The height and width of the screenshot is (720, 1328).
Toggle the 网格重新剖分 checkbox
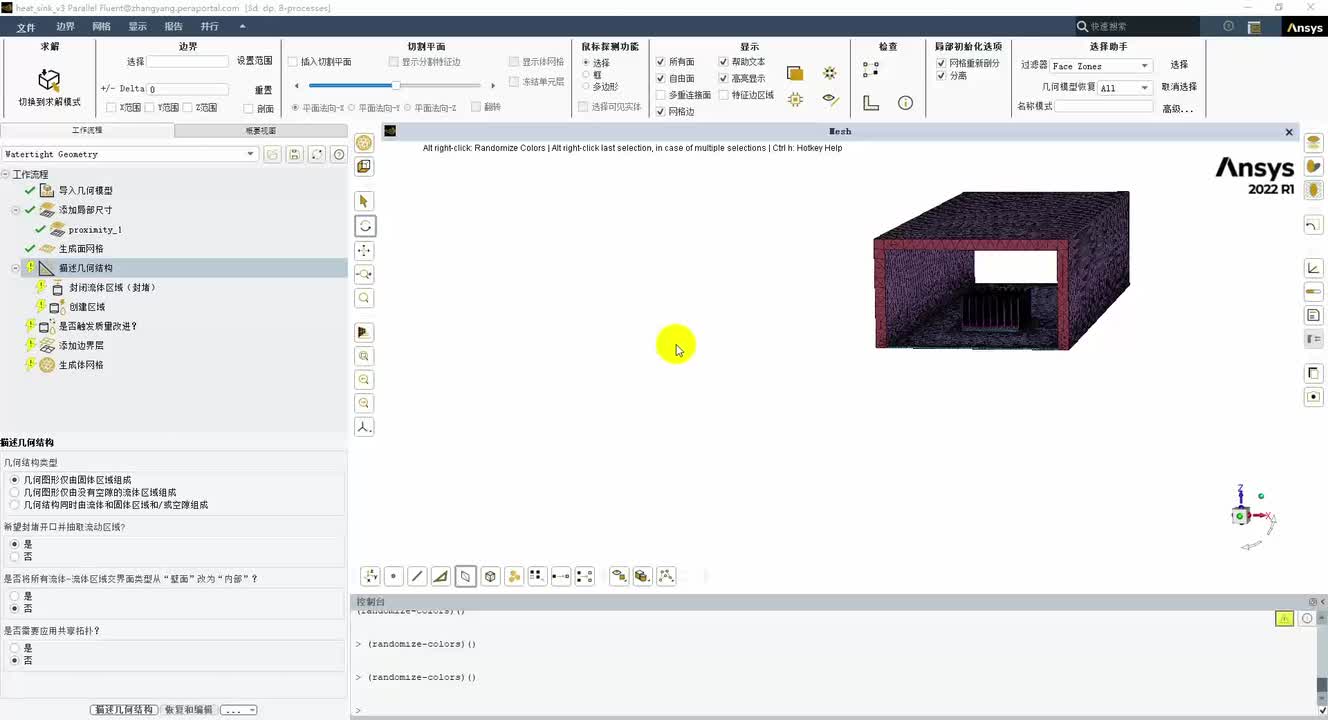point(941,63)
